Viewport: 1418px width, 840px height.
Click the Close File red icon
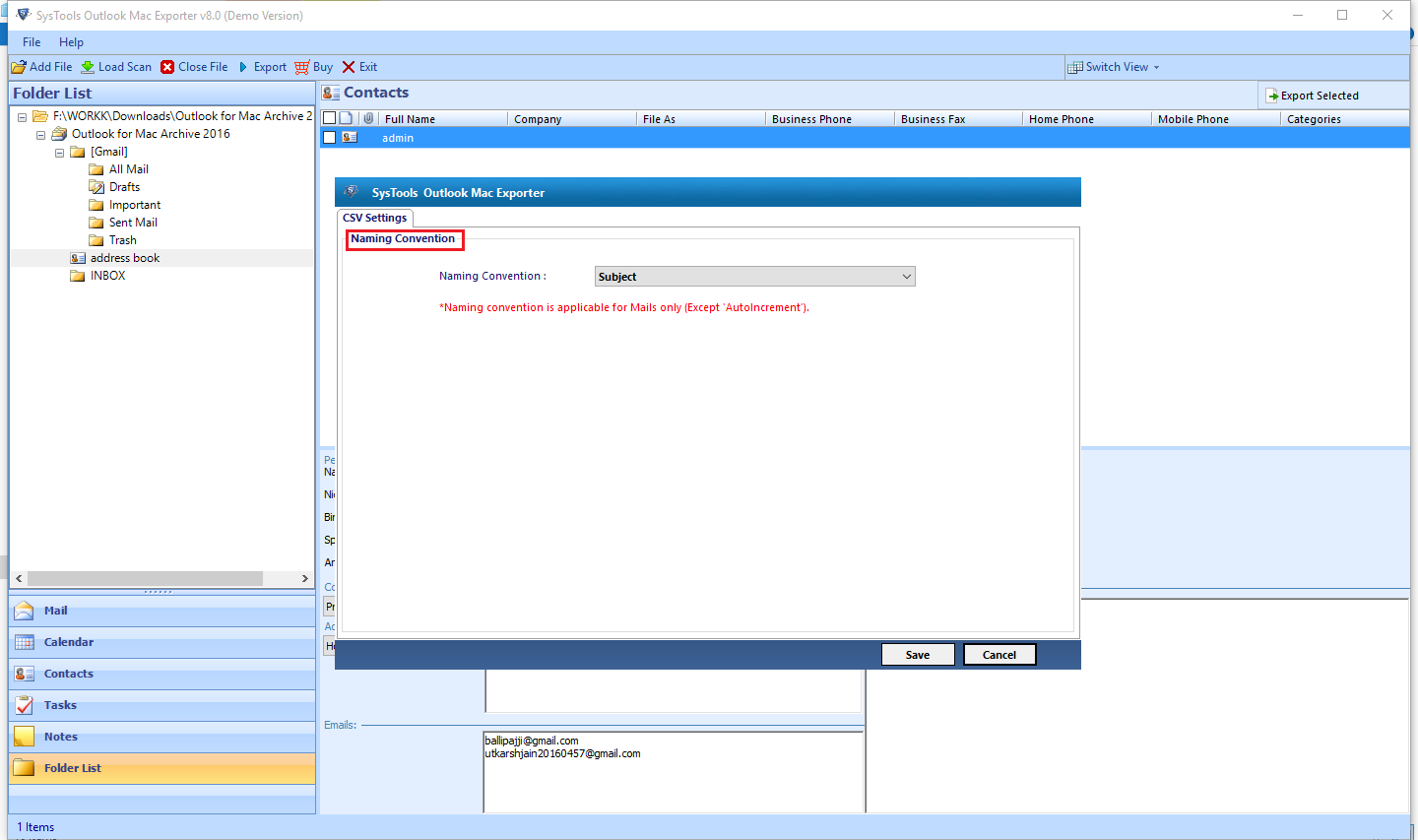(167, 67)
